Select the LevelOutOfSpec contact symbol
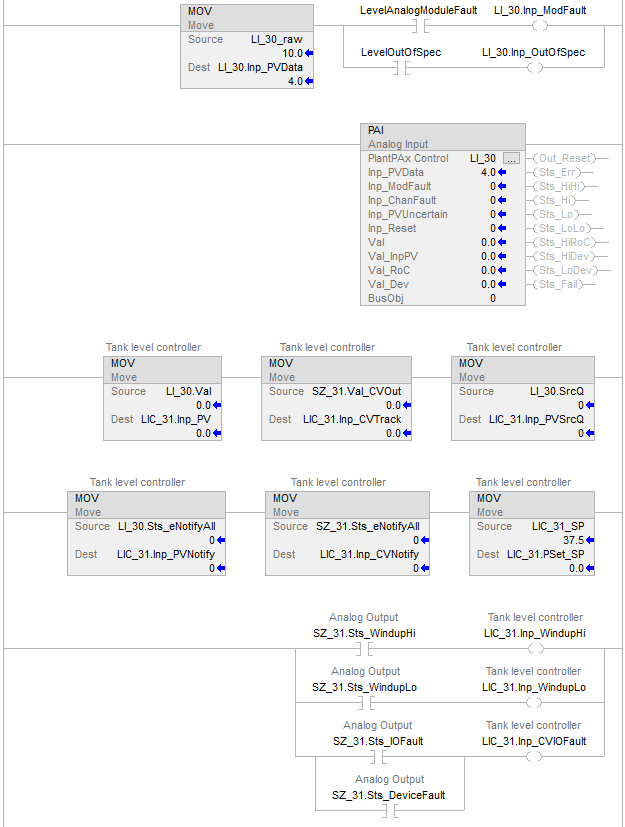This screenshot has height=827, width=625. coord(400,68)
